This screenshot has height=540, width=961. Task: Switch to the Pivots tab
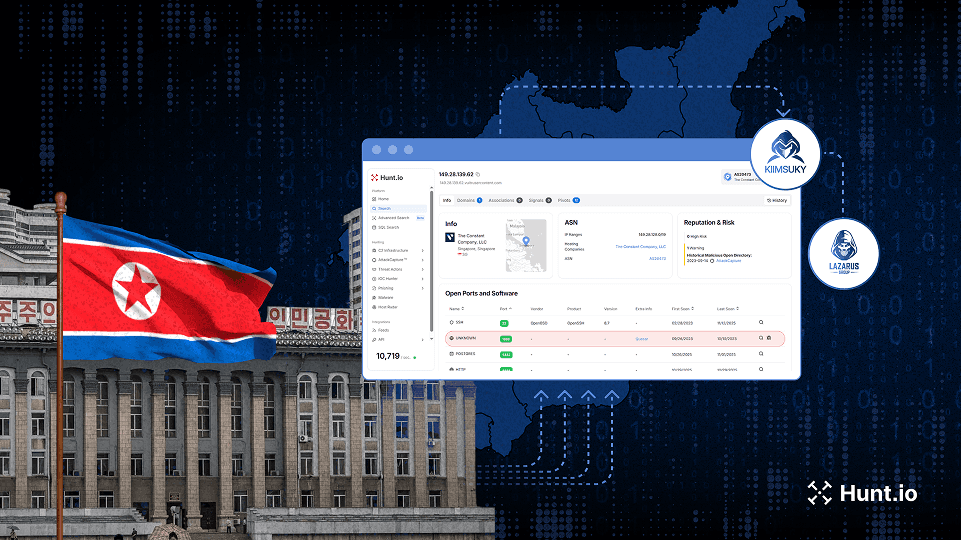click(569, 200)
